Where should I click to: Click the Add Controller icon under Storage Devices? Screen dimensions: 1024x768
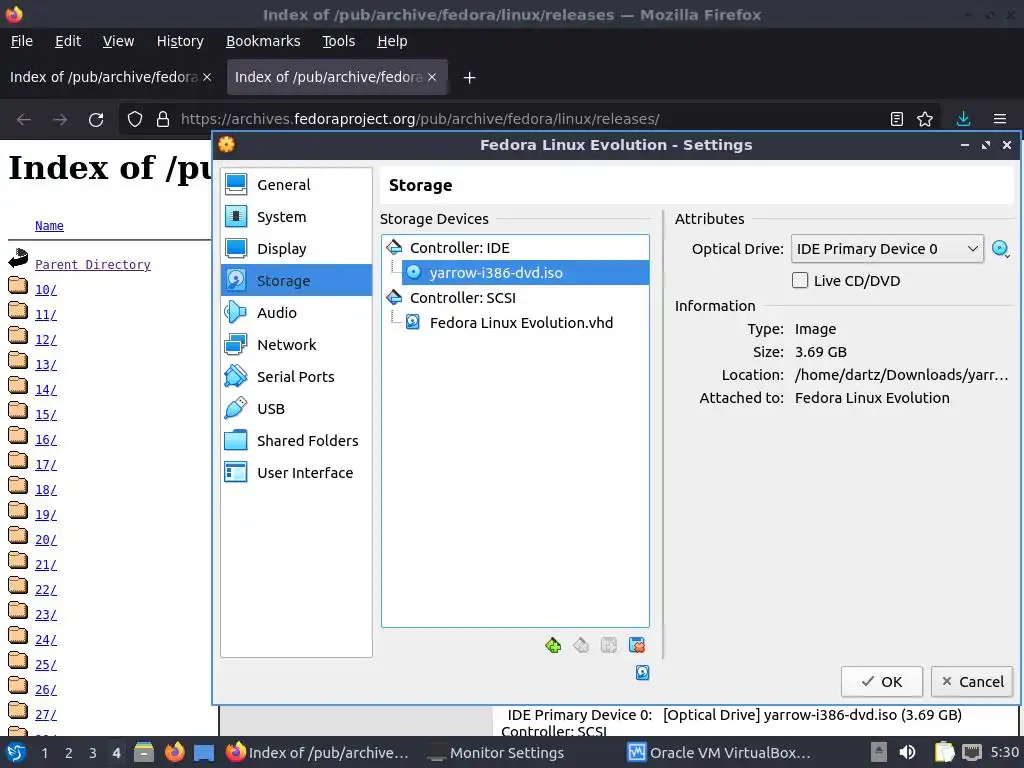[x=553, y=645]
